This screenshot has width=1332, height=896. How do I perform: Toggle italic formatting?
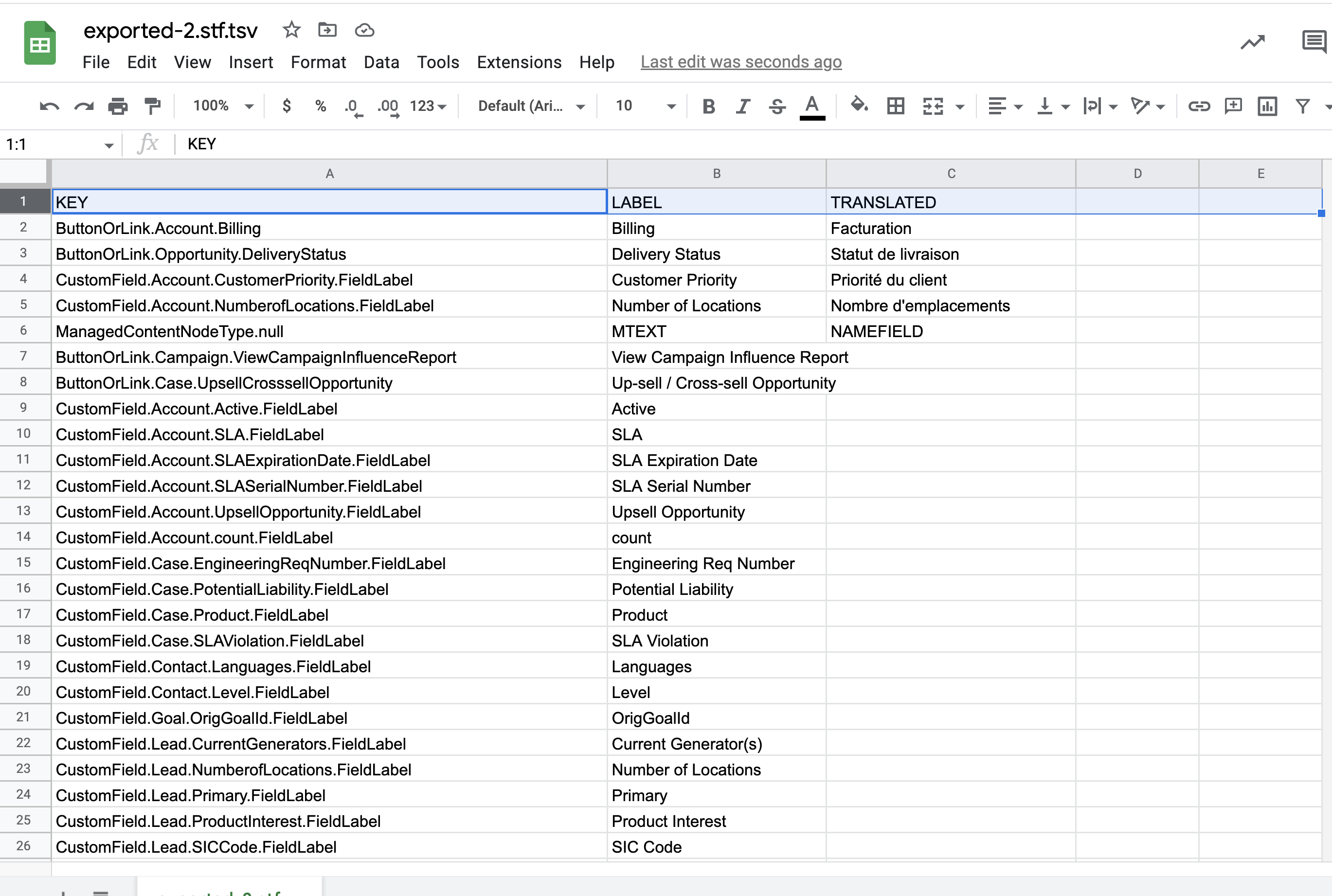point(743,107)
